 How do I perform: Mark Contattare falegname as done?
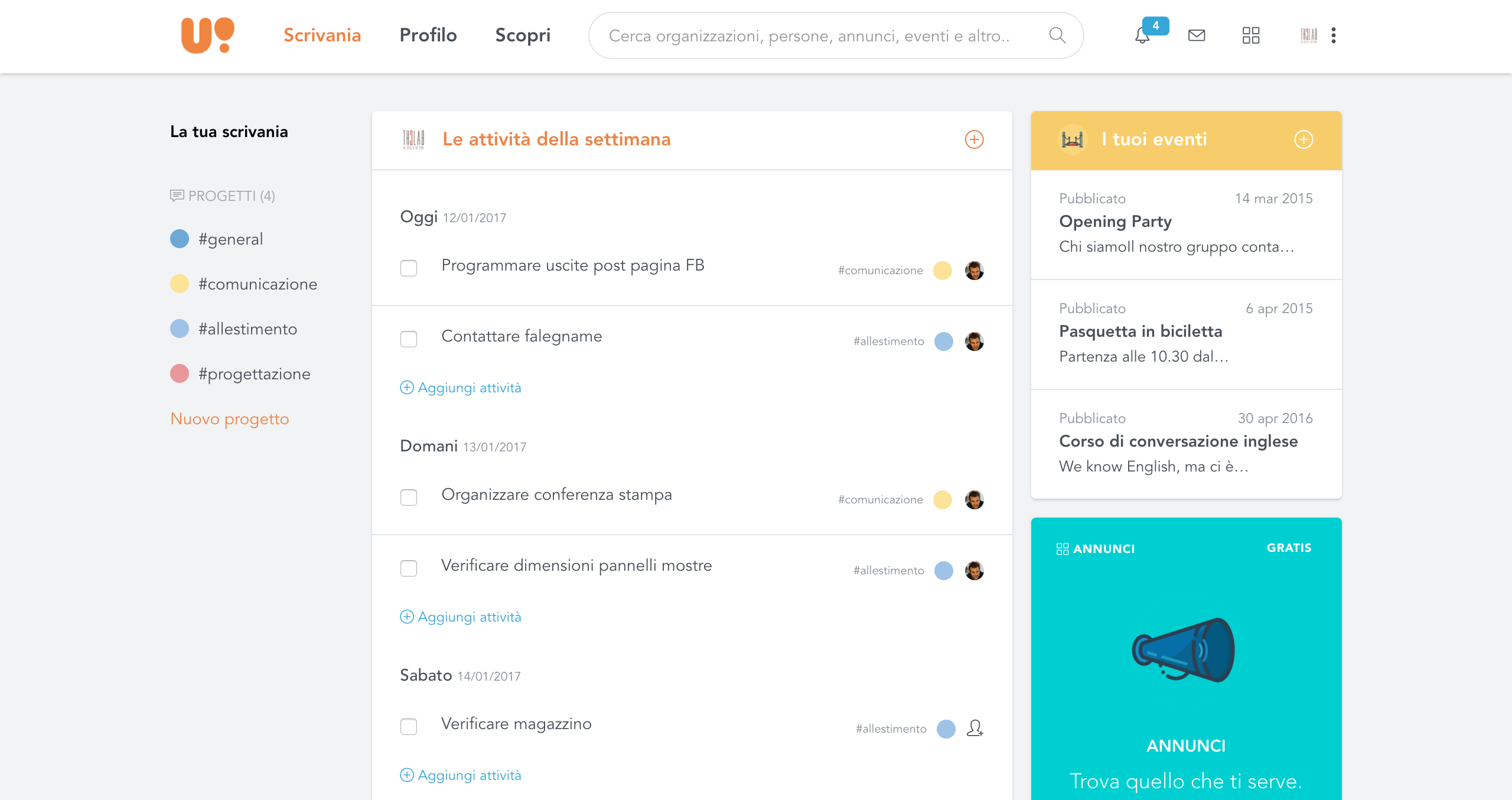point(409,339)
